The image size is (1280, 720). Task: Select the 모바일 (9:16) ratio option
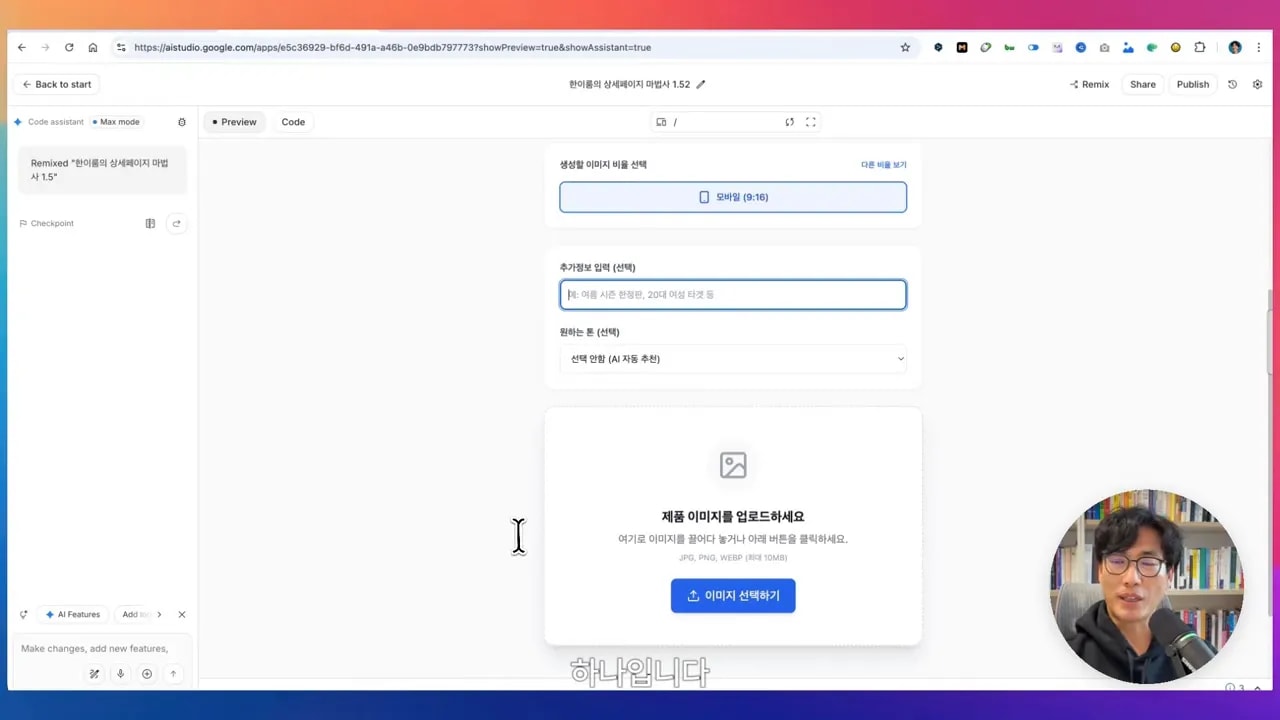coord(733,196)
